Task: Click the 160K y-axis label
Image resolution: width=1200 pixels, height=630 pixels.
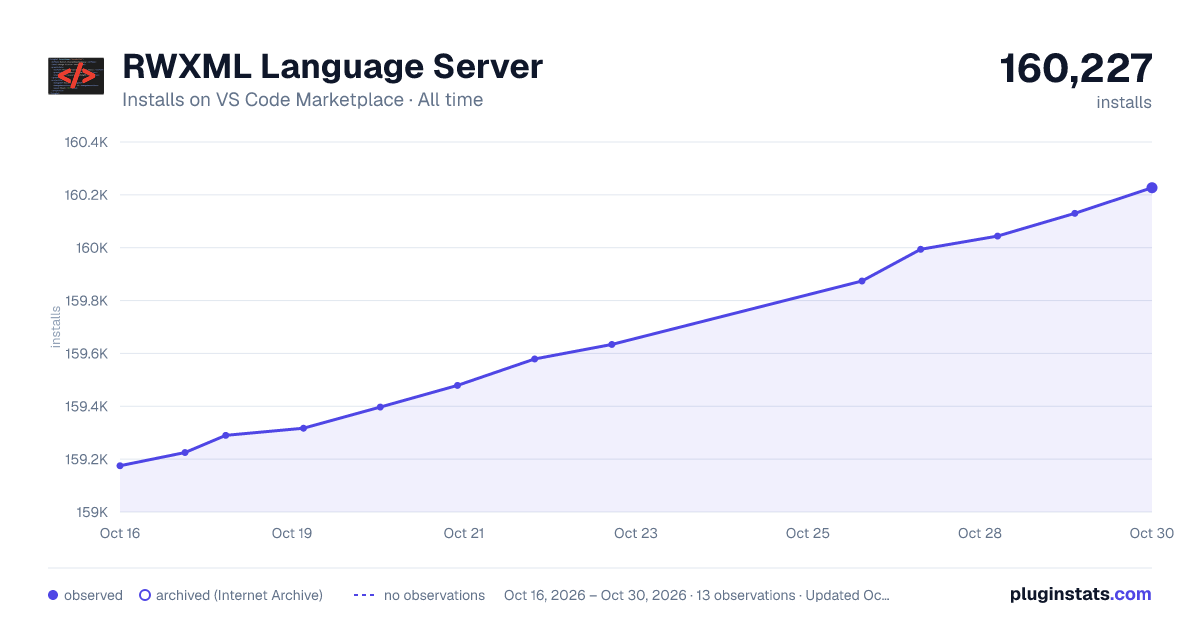Action: pos(92,248)
